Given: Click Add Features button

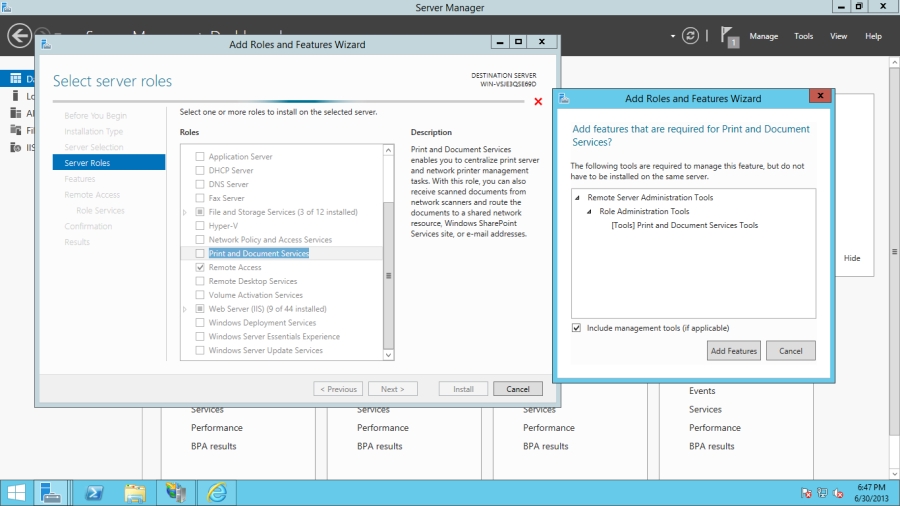Looking at the screenshot, I should pos(734,351).
